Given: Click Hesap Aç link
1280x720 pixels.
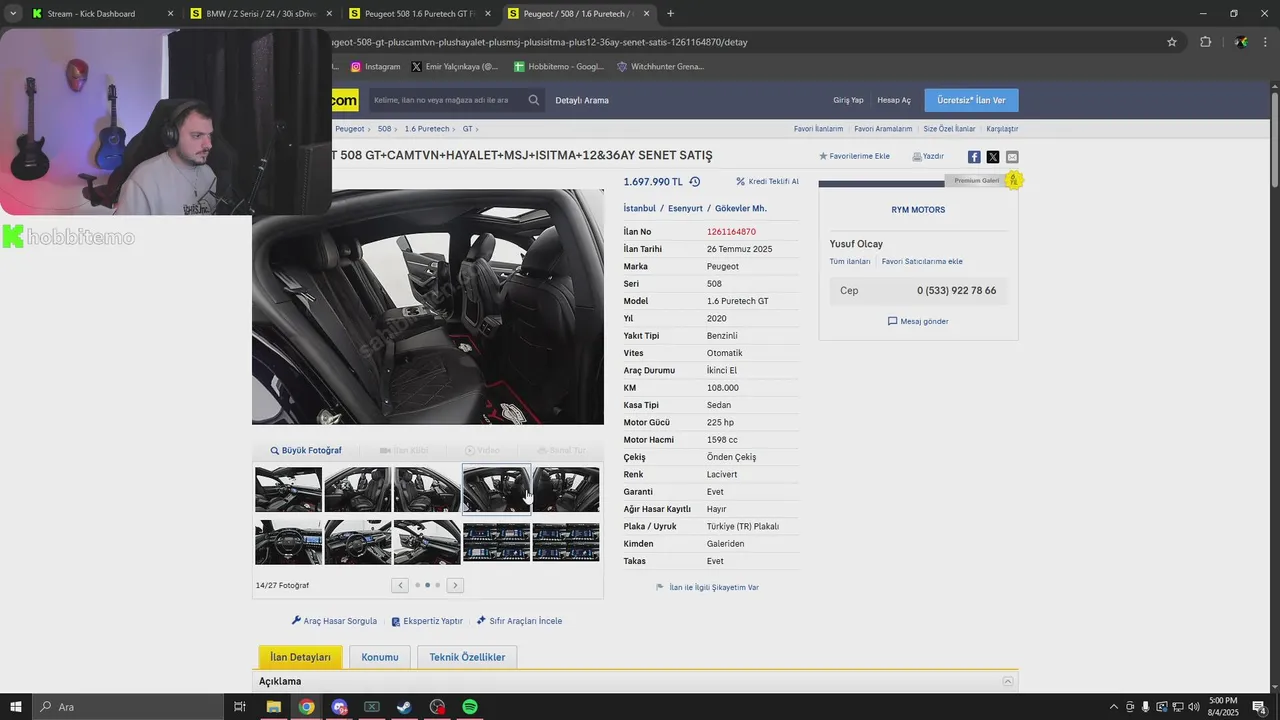Looking at the screenshot, I should (x=894, y=100).
